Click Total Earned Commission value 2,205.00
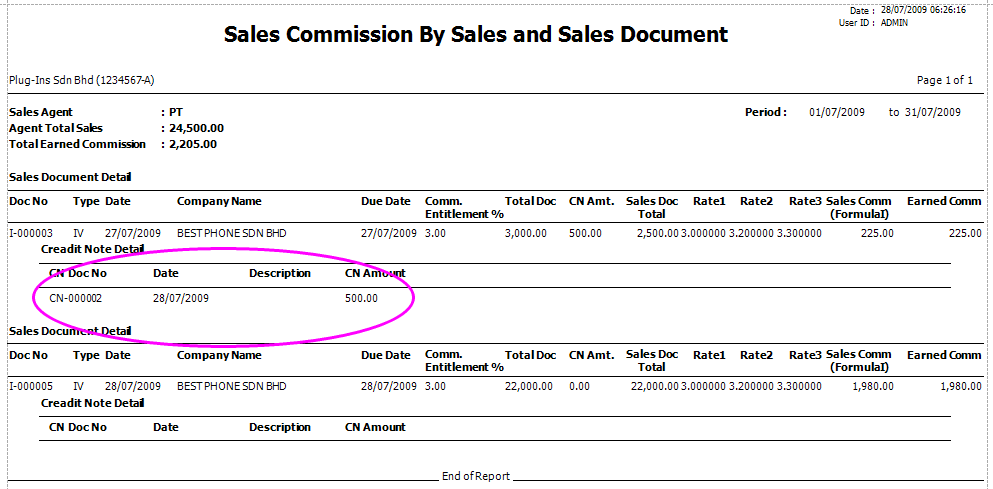Image resolution: width=993 pixels, height=489 pixels. click(x=192, y=144)
